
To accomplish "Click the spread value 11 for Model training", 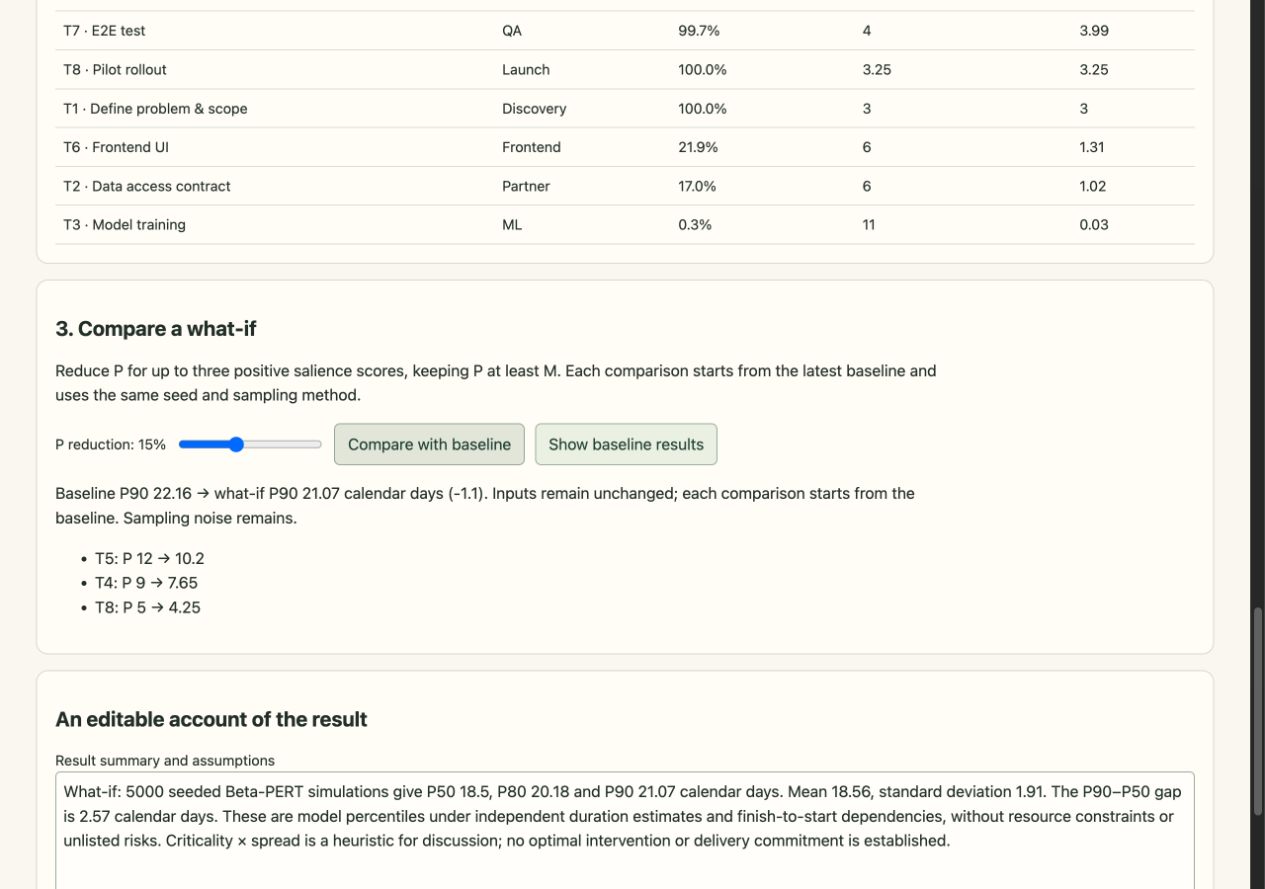I will click(x=868, y=225).
